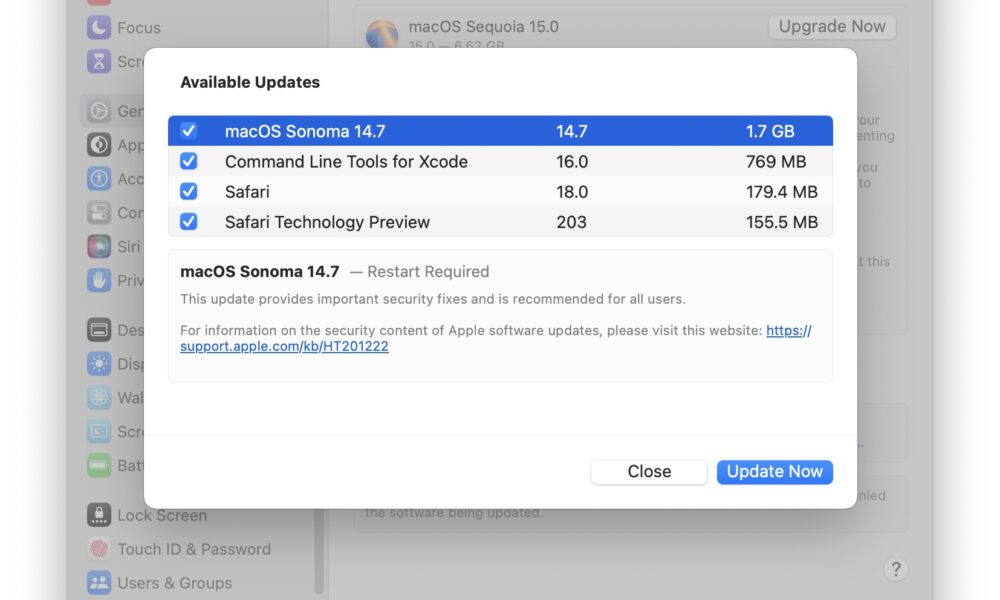Open the Wallpaper flower icon in sidebar
Image resolution: width=1000 pixels, height=600 pixels.
[x=99, y=397]
